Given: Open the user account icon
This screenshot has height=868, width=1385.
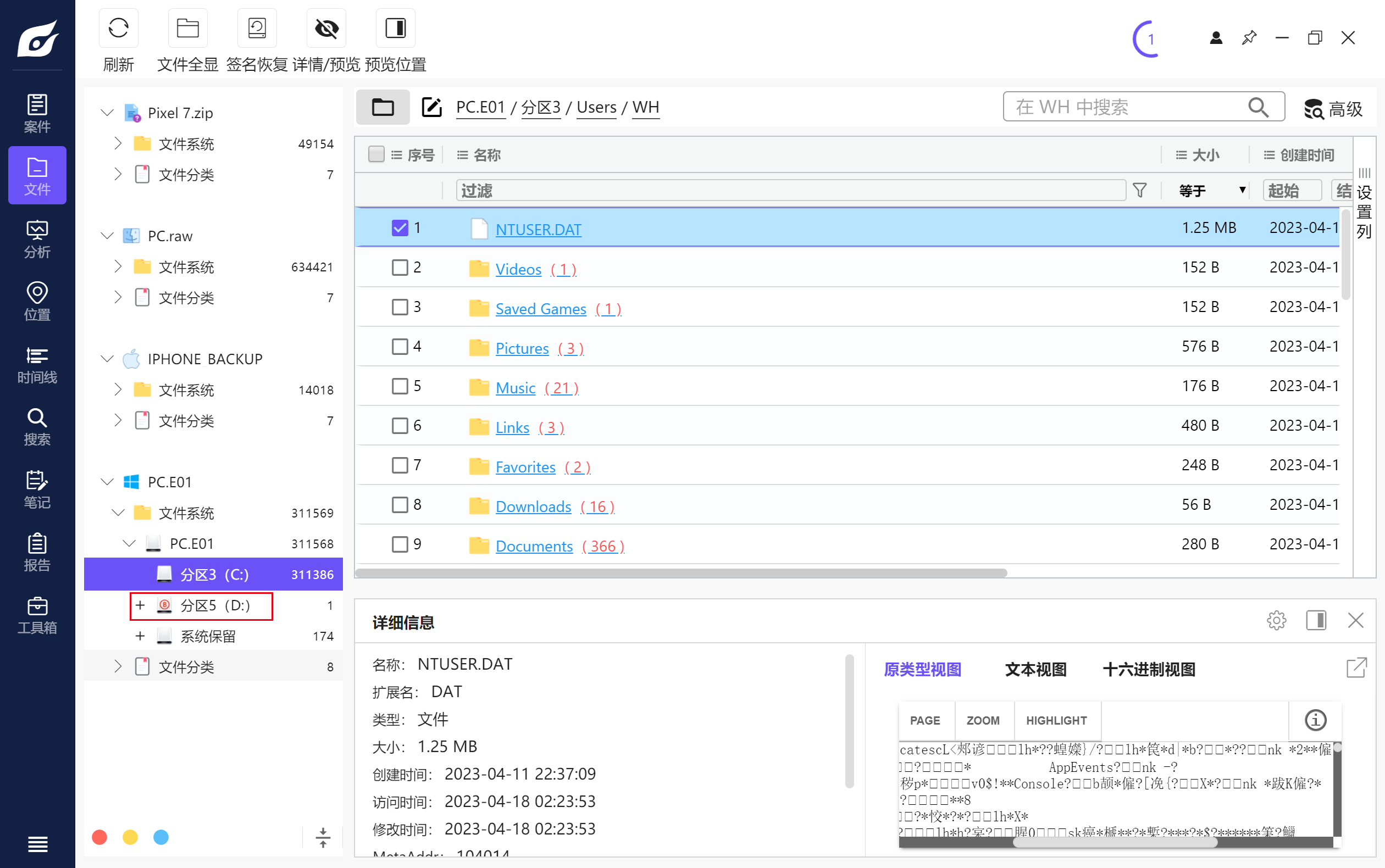Looking at the screenshot, I should point(1216,38).
